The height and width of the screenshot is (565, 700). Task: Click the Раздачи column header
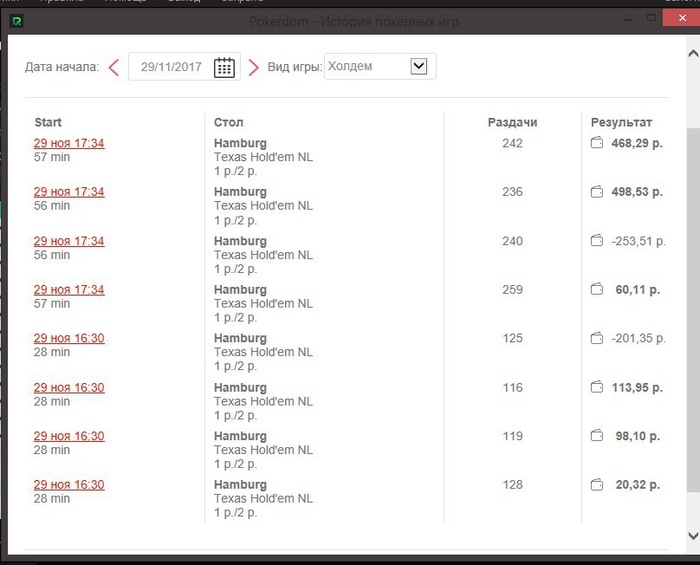(x=512, y=122)
